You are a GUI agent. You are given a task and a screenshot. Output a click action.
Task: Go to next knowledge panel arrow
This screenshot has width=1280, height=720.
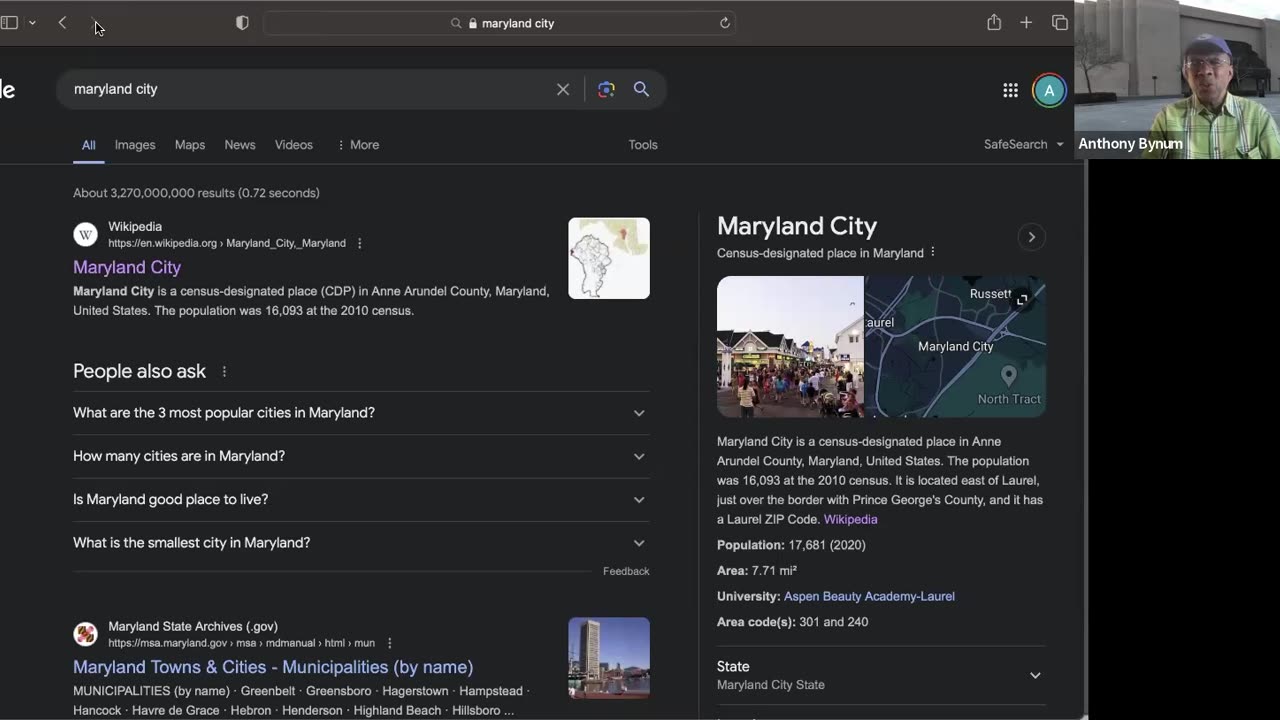1032,237
